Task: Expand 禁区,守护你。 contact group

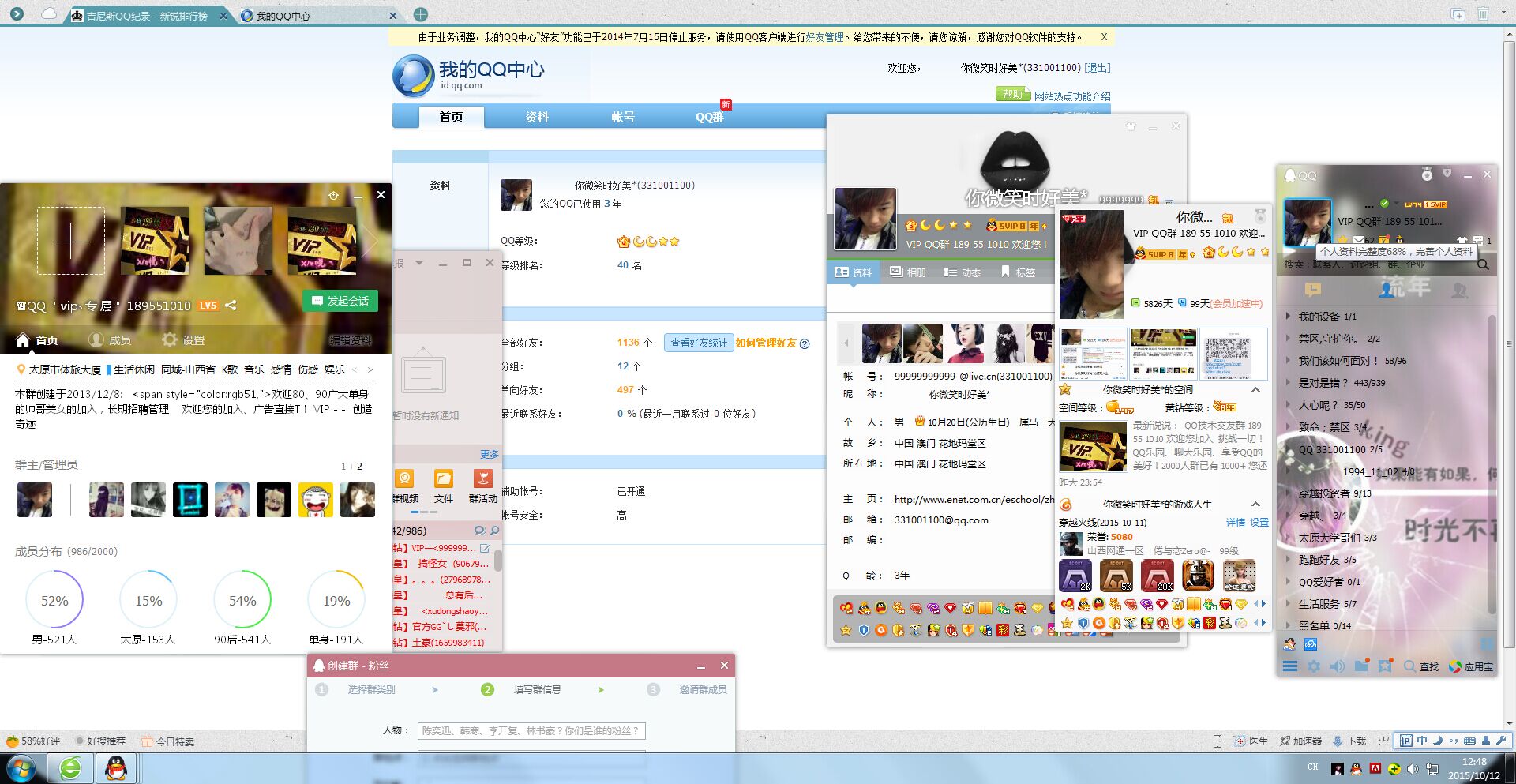Action: pyautogui.click(x=1289, y=338)
